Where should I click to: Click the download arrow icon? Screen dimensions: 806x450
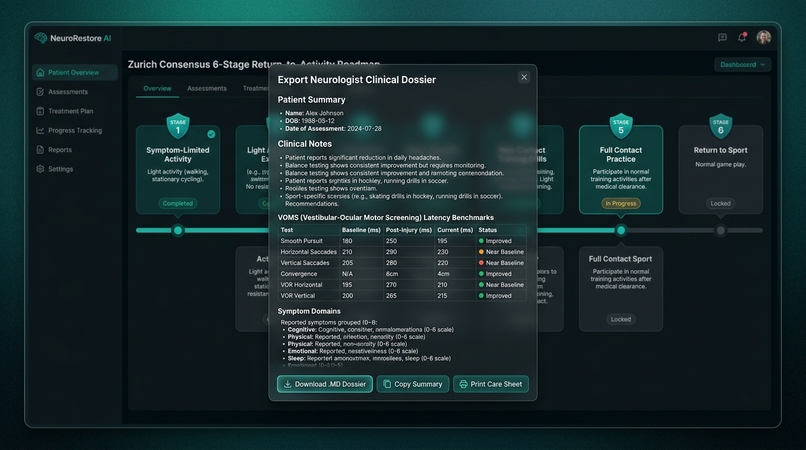click(x=288, y=384)
